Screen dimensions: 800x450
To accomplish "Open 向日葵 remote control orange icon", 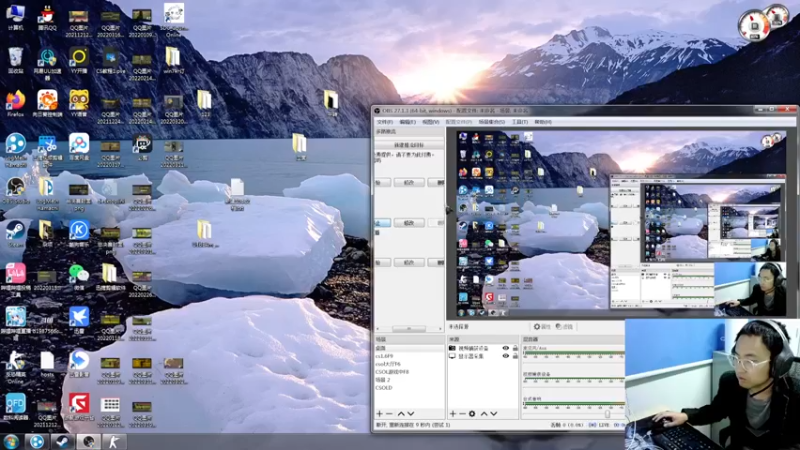I will (47, 104).
